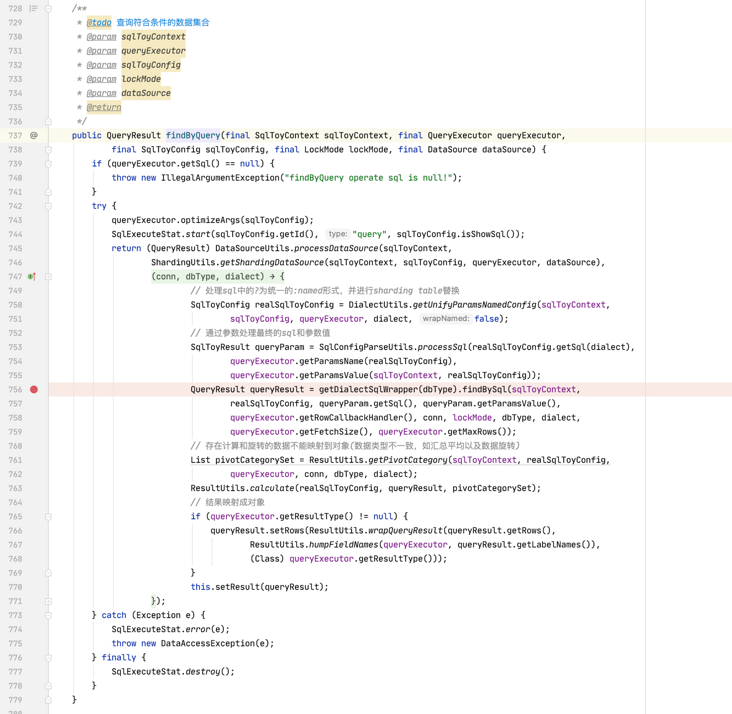Toggle rendered doc view icon on line 728

[x=34, y=8]
